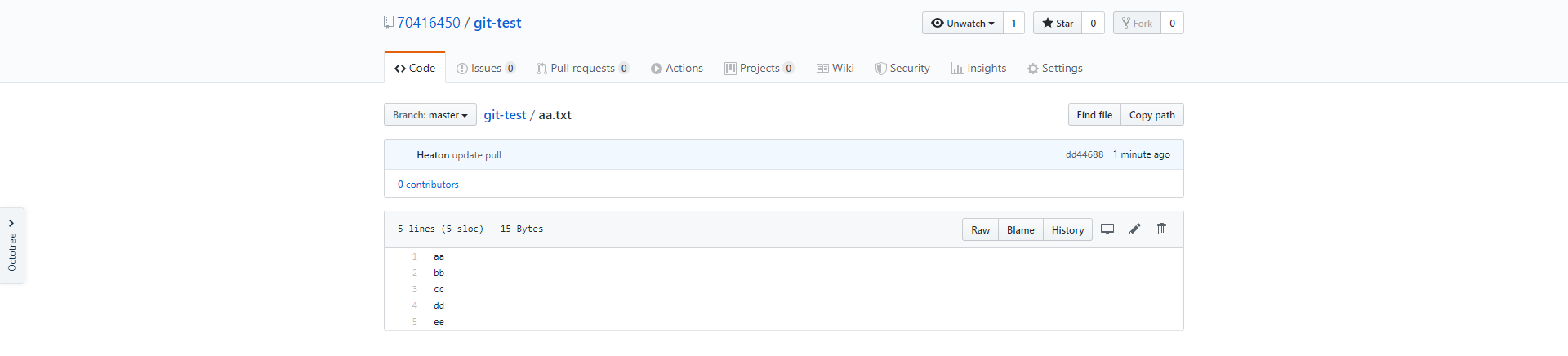Image resolution: width=1568 pixels, height=356 pixels.
Task: Open the Blame view
Action: point(1021,230)
